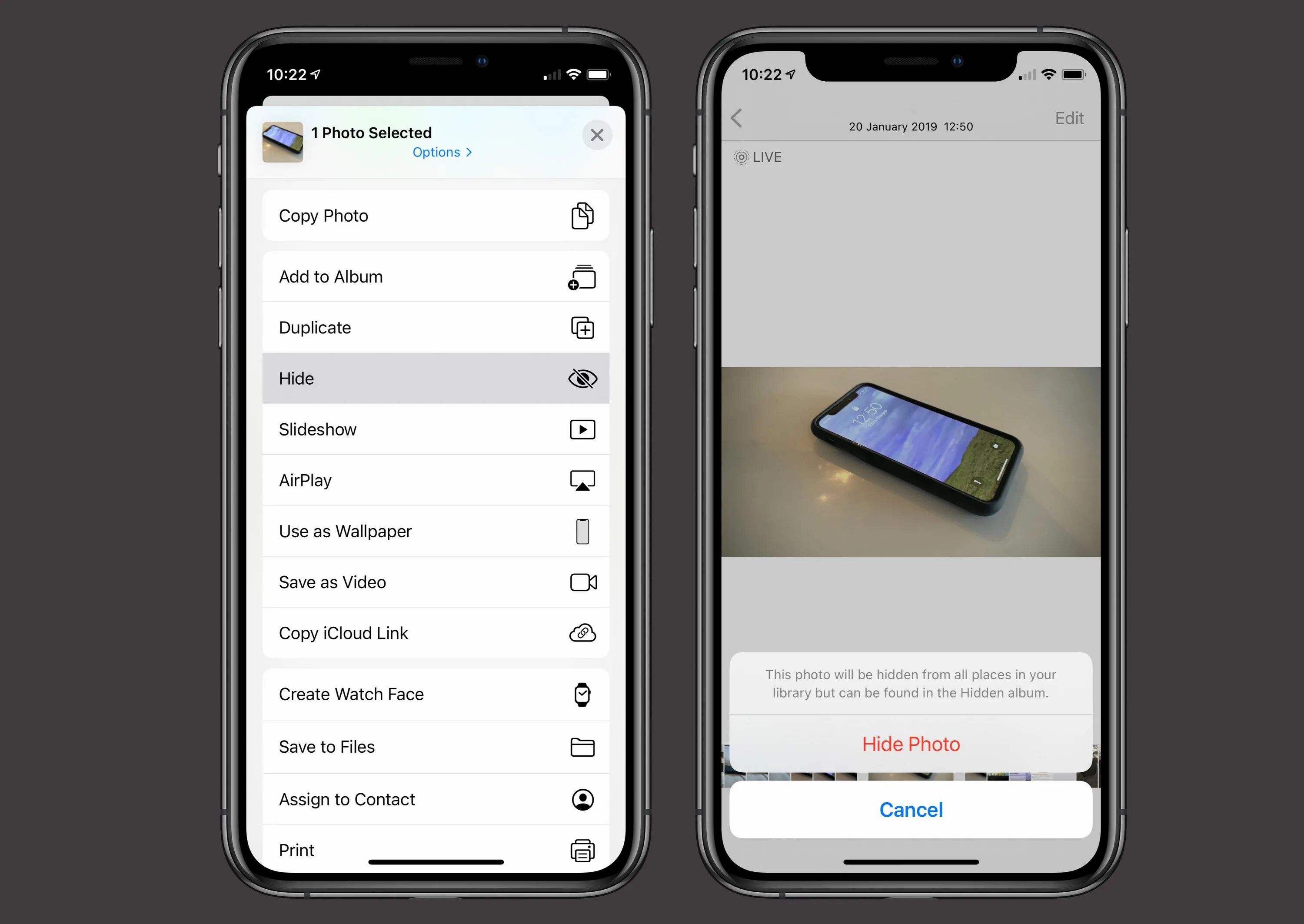Click the Add to Album icon

pos(582,277)
